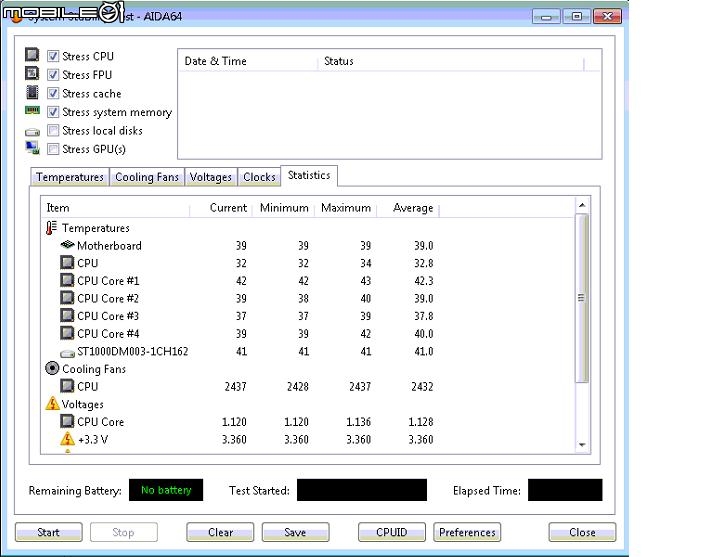Click the 1.136 maximum CPU Core voltage
720x557 pixels.
coord(359,422)
